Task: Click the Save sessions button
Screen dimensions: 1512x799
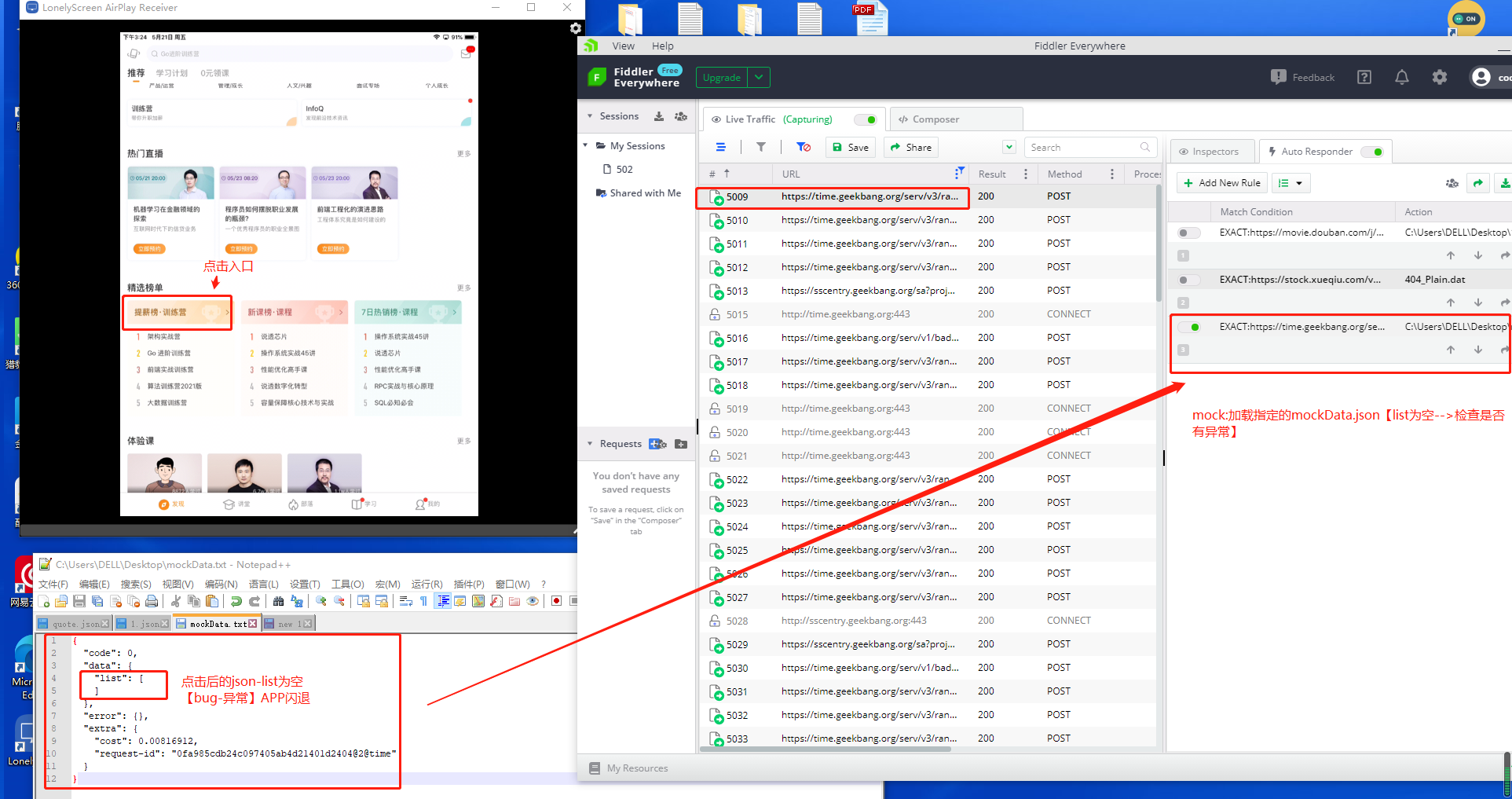Action: click(x=851, y=147)
